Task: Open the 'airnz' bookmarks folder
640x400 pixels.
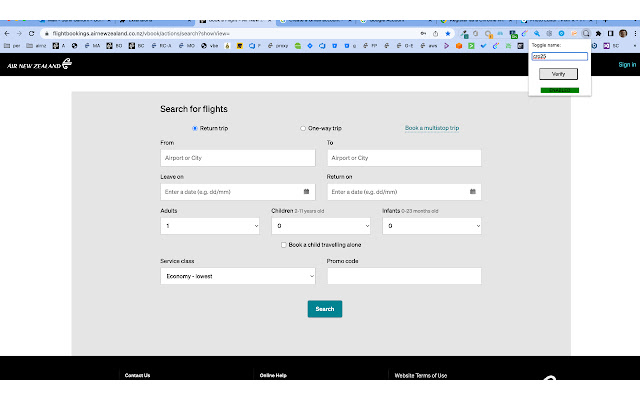Action: [x=36, y=46]
